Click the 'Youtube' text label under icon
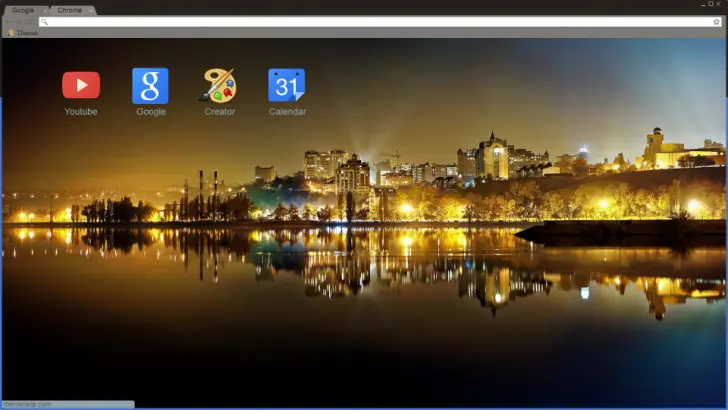This screenshot has height=410, width=728. (81, 112)
